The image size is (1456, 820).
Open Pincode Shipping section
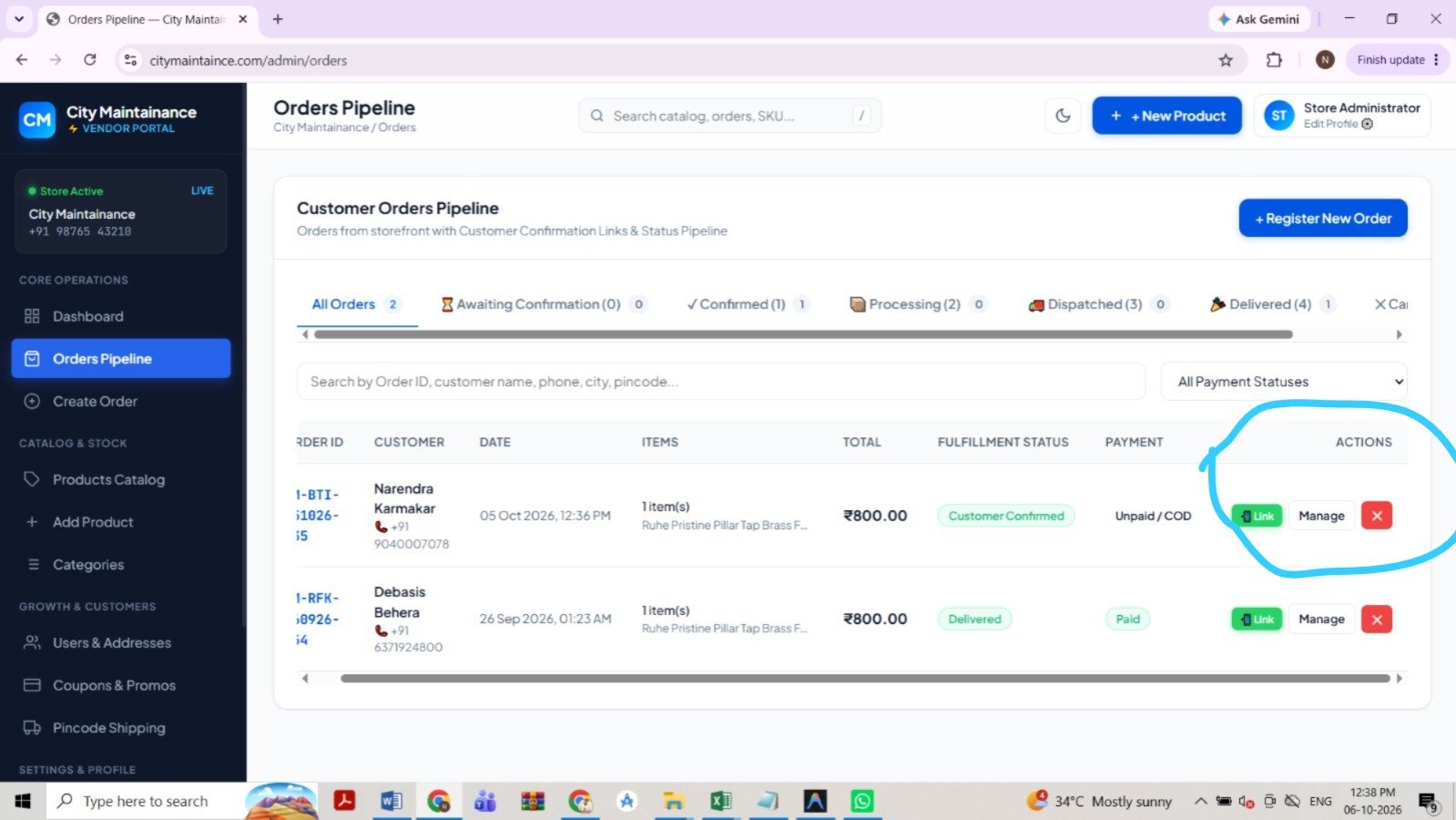[x=120, y=728]
